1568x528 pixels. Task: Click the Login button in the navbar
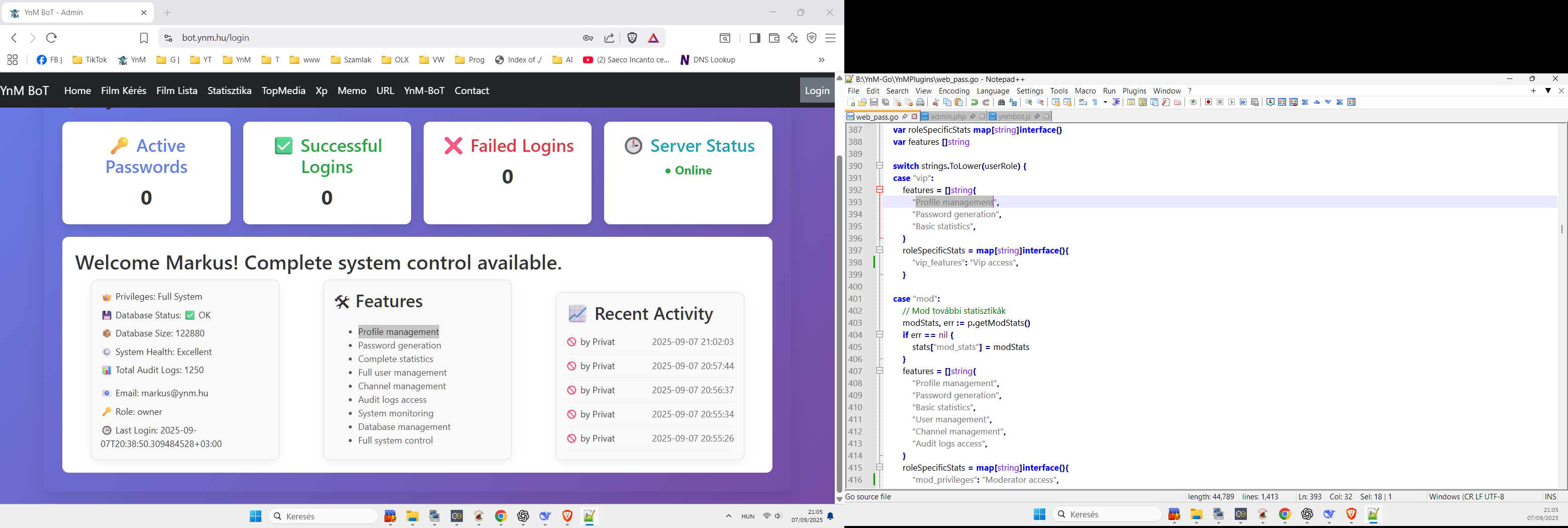click(816, 91)
